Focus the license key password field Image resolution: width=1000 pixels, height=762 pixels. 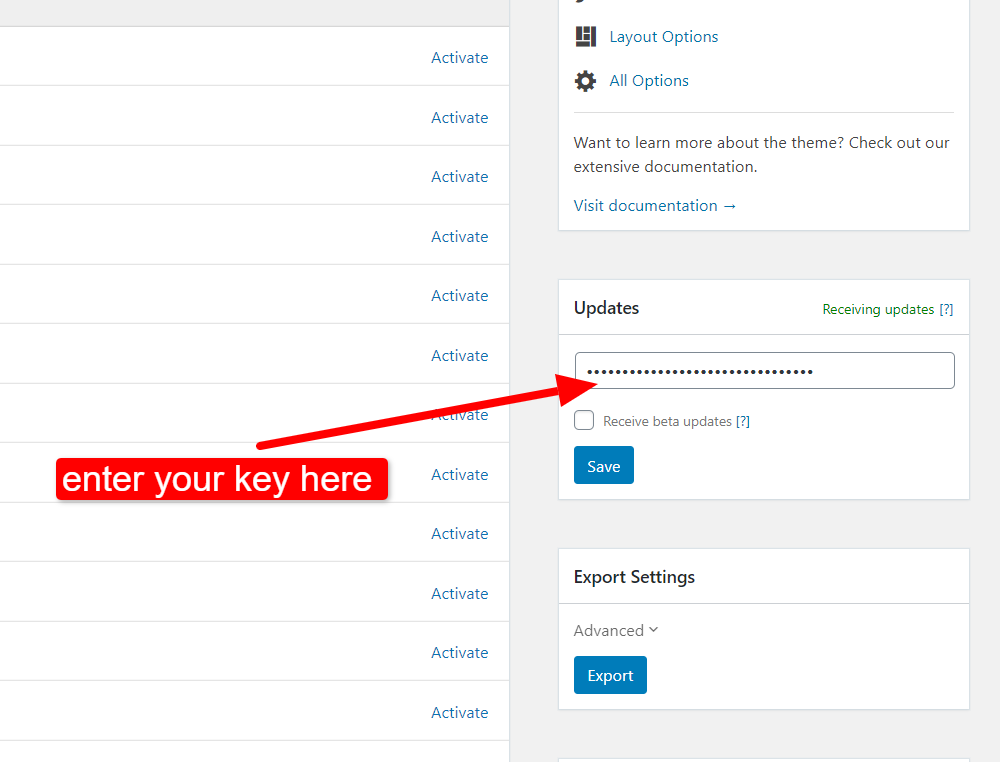point(765,370)
